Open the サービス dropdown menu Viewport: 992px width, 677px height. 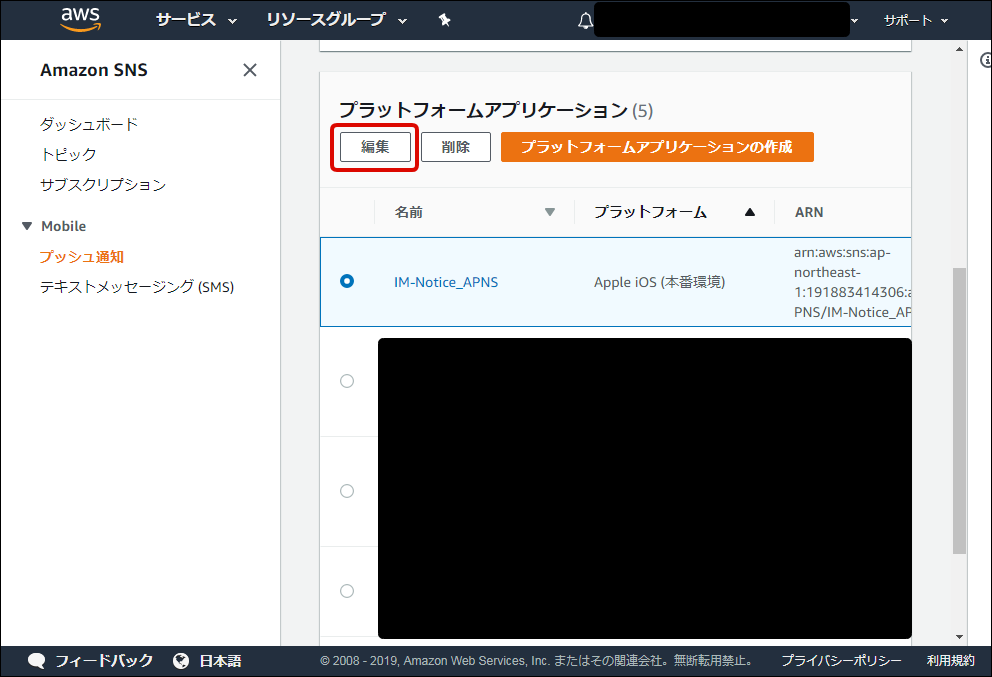coord(196,20)
